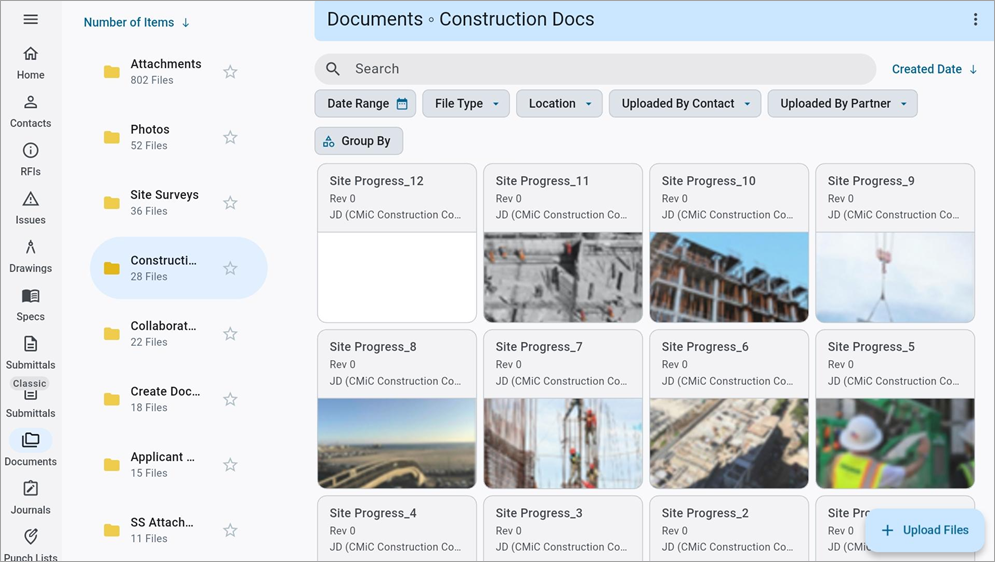Viewport: 995px width, 562px height.
Task: Open Documents from the sidebar
Action: [30, 449]
